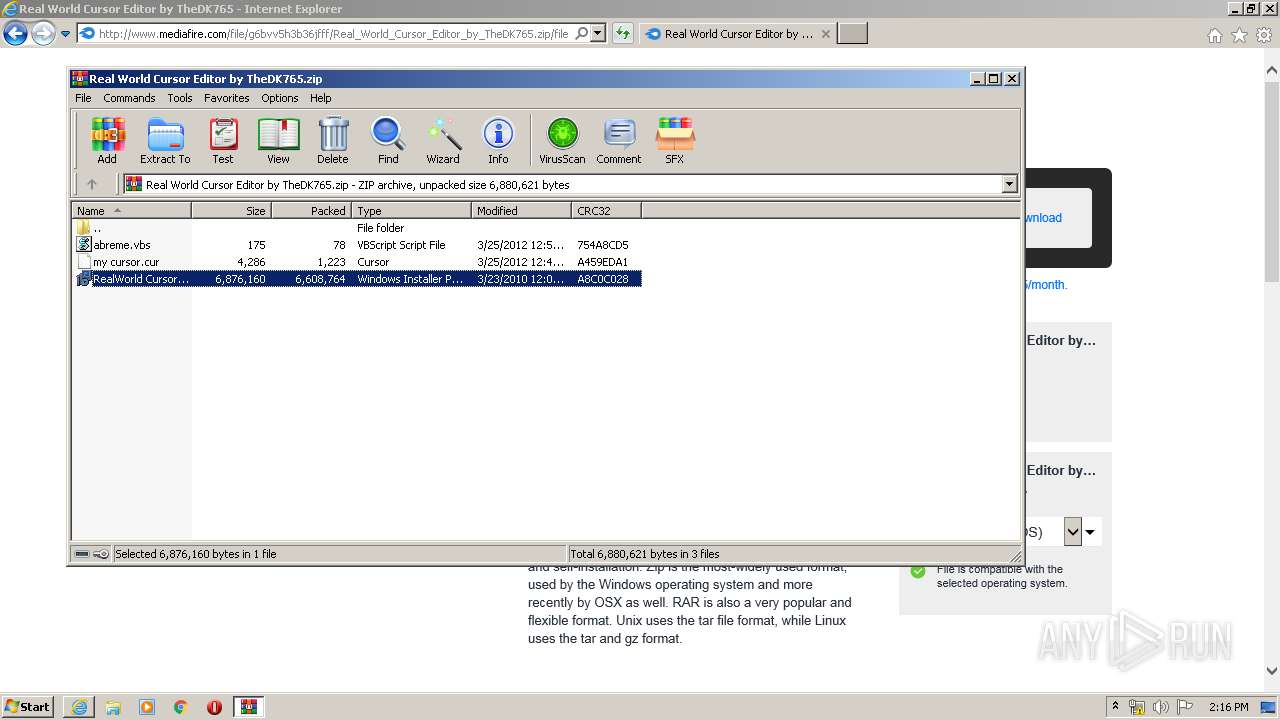Screen dimensions: 1280x720
Task: Click the Windows Start button
Action: 28,707
